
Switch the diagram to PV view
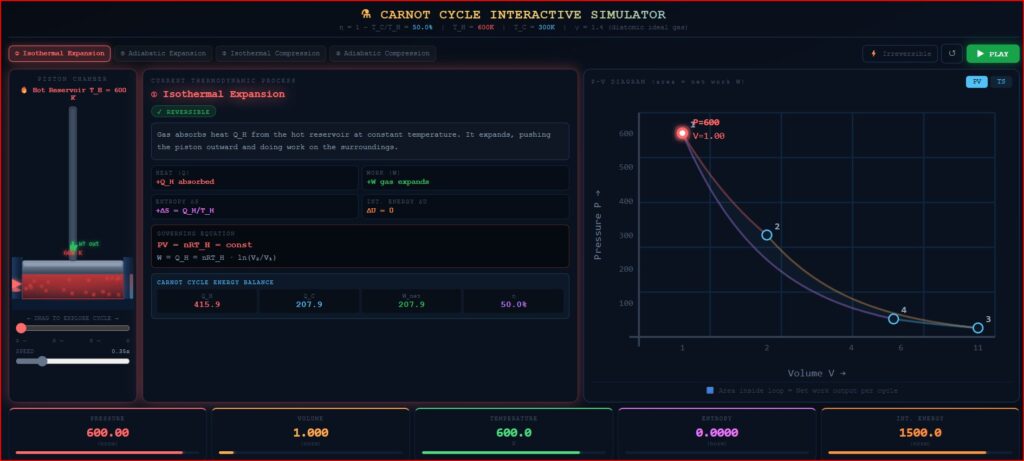click(976, 82)
